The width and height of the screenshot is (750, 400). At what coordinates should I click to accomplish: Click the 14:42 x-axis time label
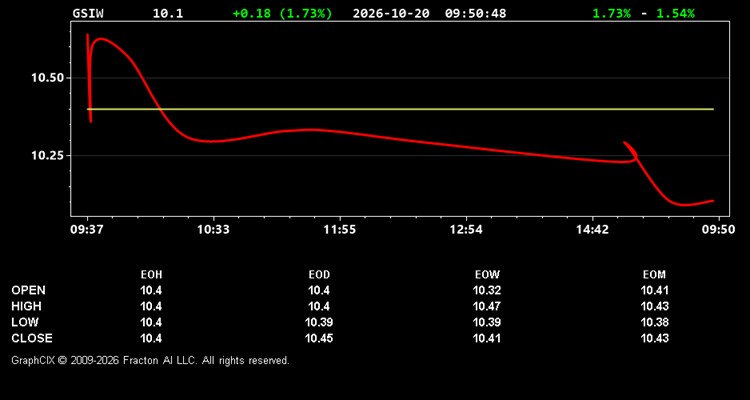(592, 230)
